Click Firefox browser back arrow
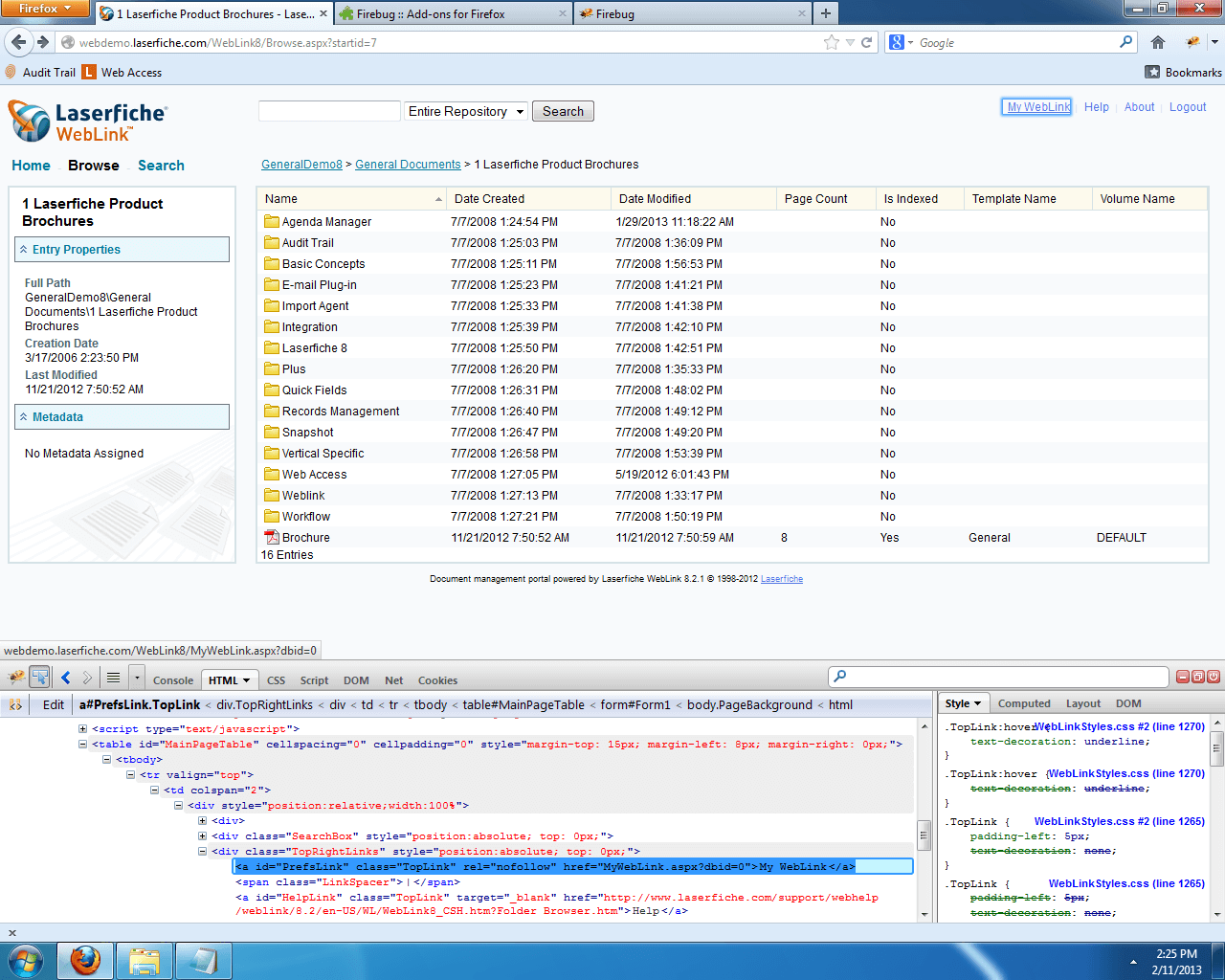This screenshot has width=1225, height=980. tap(19, 42)
